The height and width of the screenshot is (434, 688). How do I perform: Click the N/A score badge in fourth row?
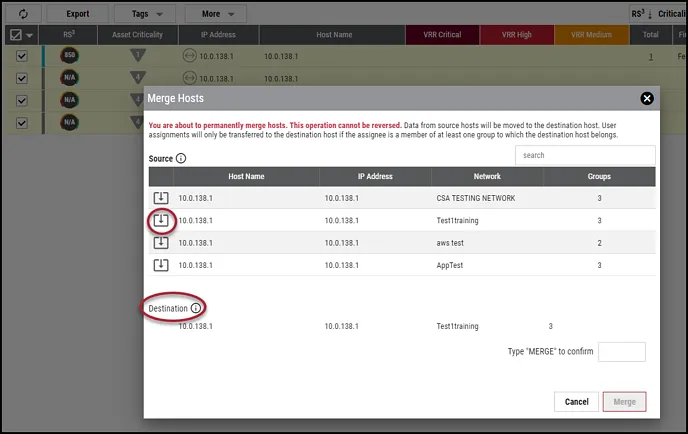click(x=69, y=122)
